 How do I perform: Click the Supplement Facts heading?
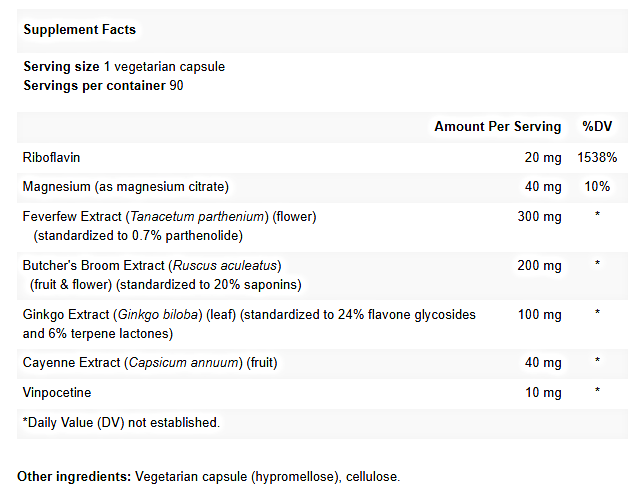pyautogui.click(x=80, y=30)
